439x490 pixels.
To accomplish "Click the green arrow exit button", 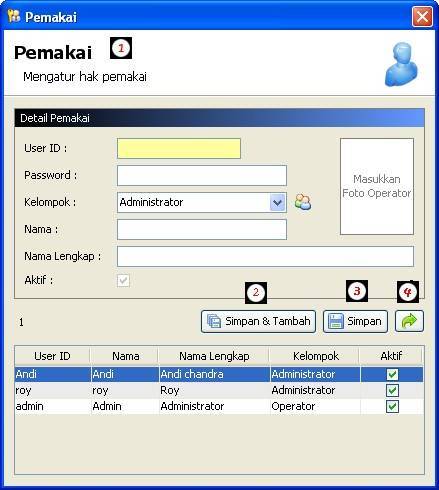I will coord(409,321).
